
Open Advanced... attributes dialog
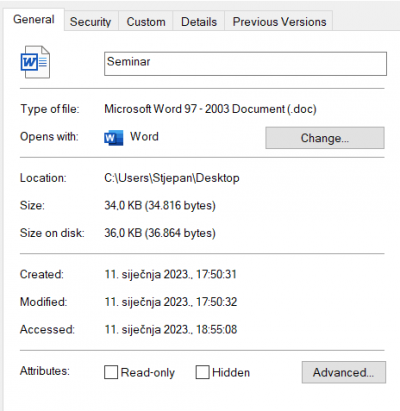pyautogui.click(x=344, y=372)
